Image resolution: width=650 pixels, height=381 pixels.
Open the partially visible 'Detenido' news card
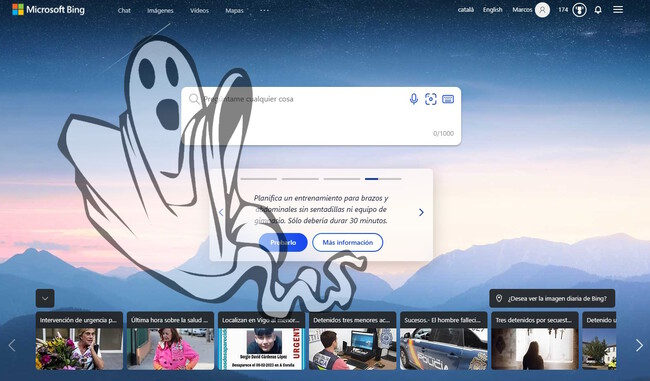pyautogui.click(x=599, y=340)
